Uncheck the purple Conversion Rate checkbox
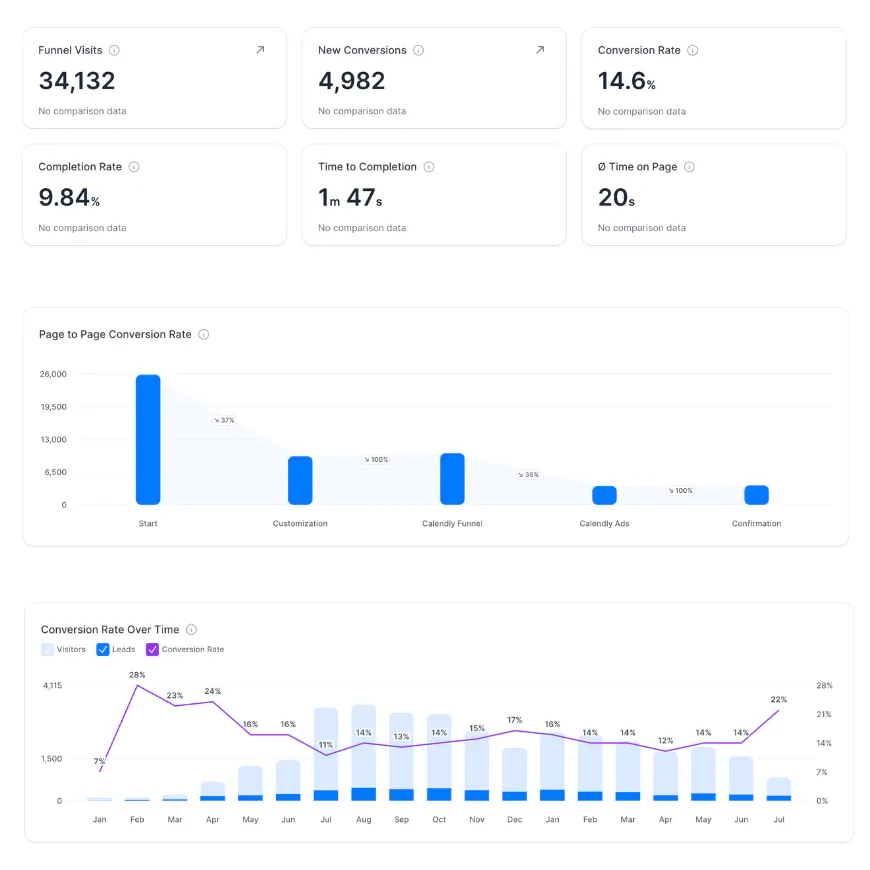 coord(152,649)
